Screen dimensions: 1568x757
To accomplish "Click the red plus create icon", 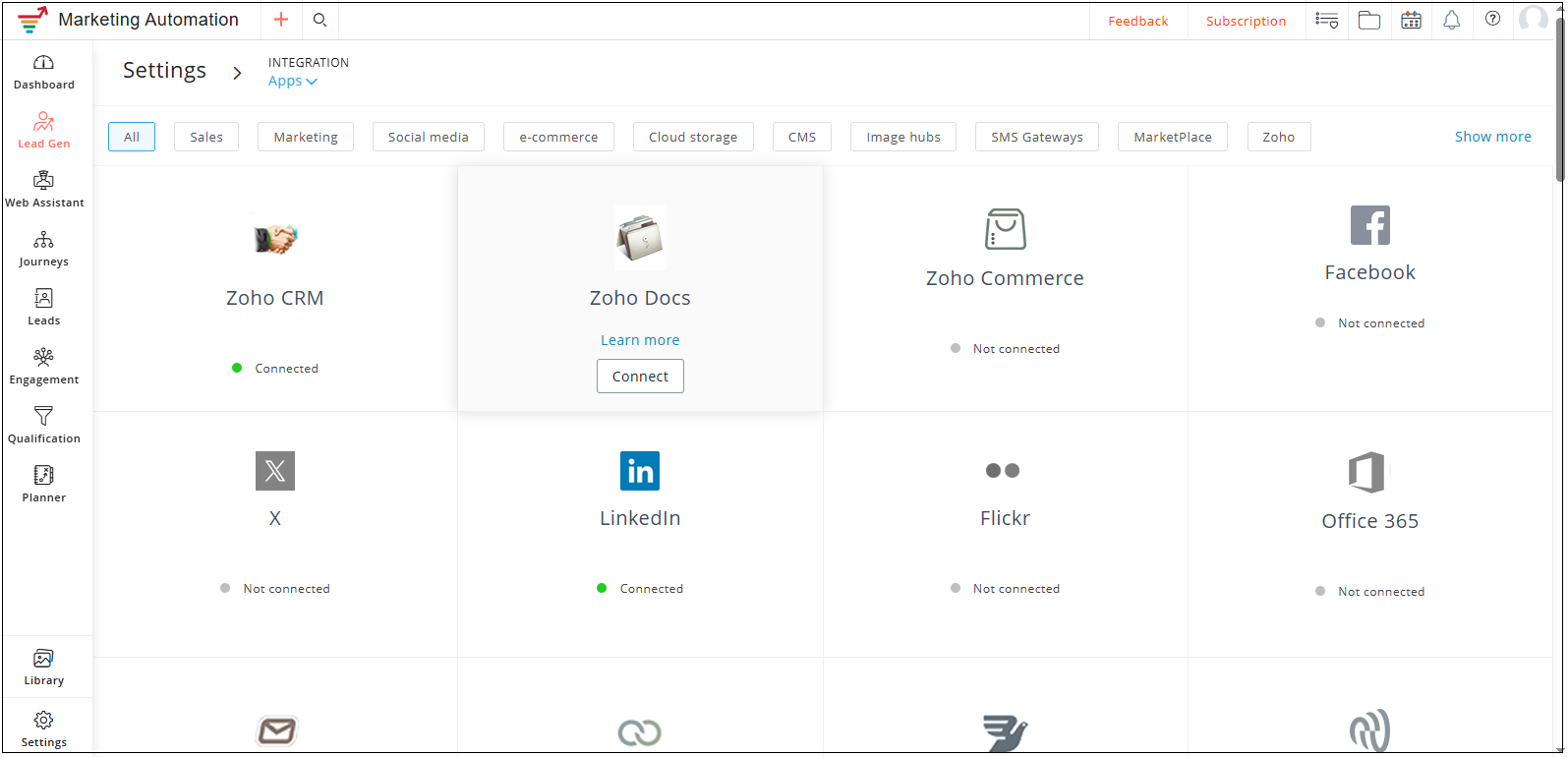I will 281,20.
